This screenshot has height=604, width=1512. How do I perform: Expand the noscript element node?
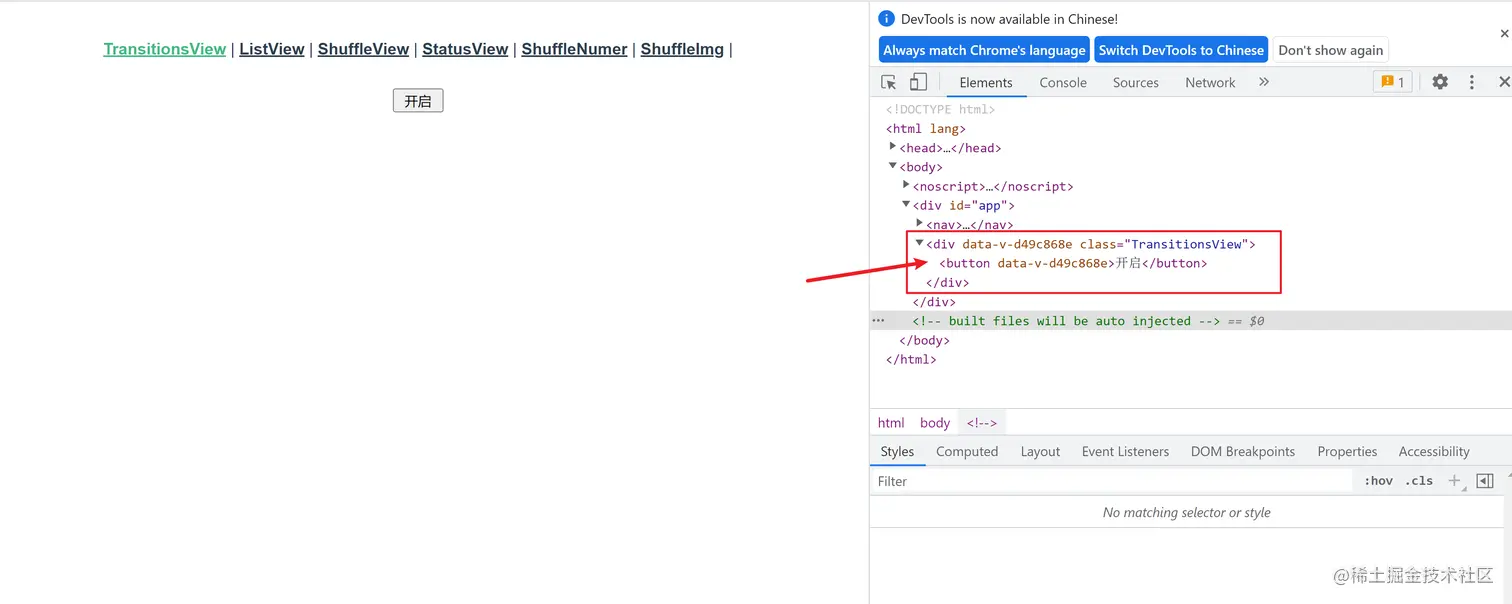tap(906, 185)
